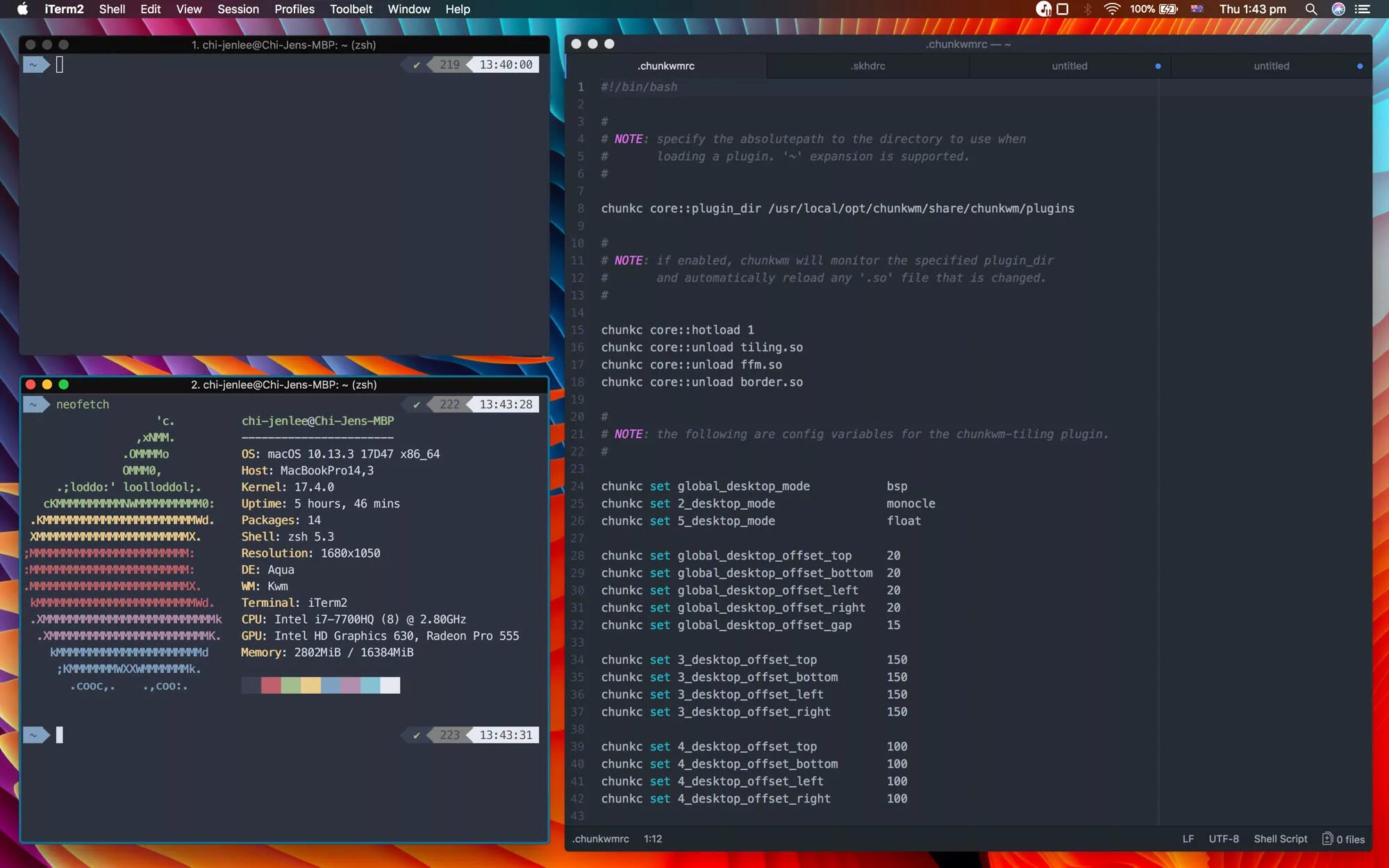This screenshot has width=1389, height=868.
Task: Click the modified dot on third untitled tab
Action: coord(1158,67)
